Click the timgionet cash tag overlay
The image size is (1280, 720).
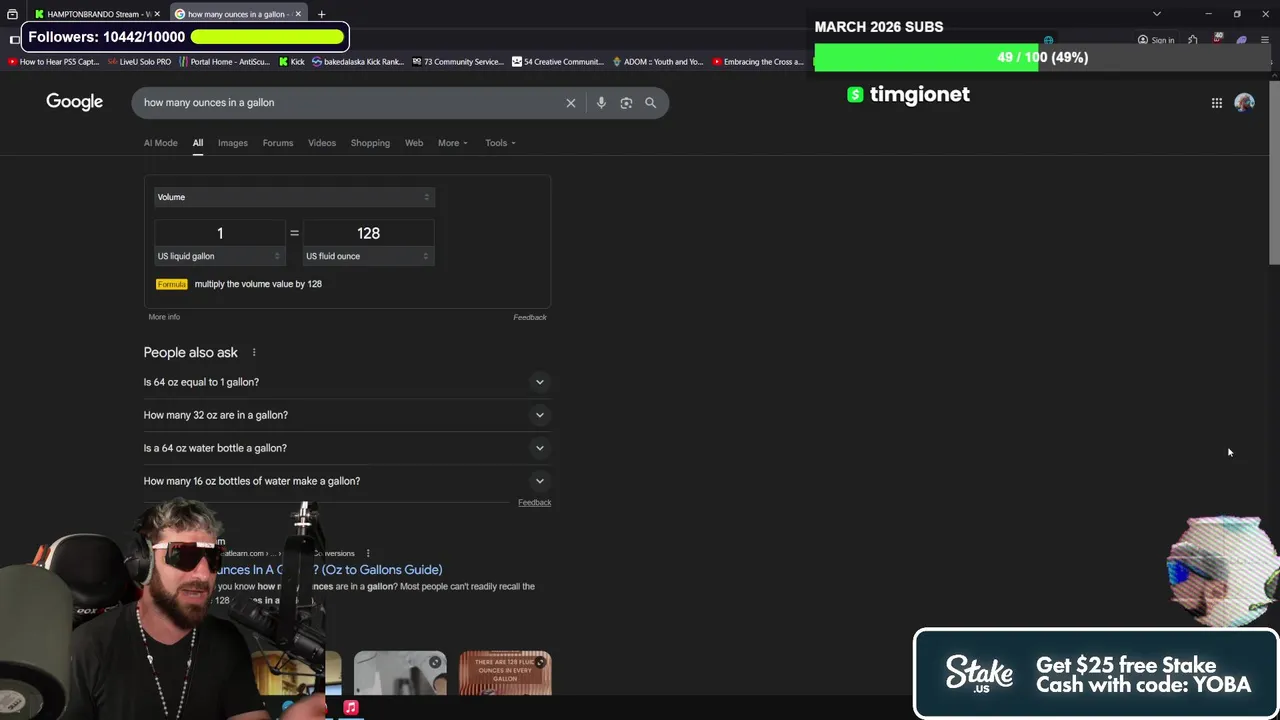pos(908,94)
